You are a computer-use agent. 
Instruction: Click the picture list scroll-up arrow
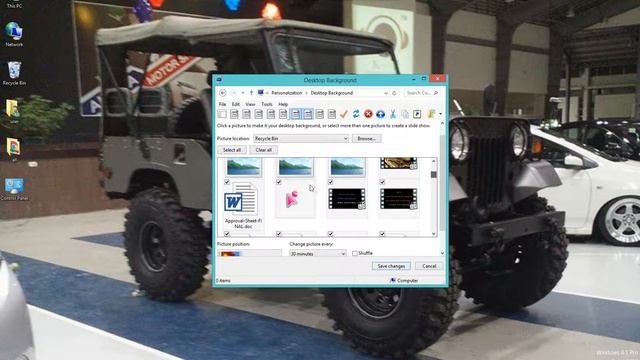[434, 162]
